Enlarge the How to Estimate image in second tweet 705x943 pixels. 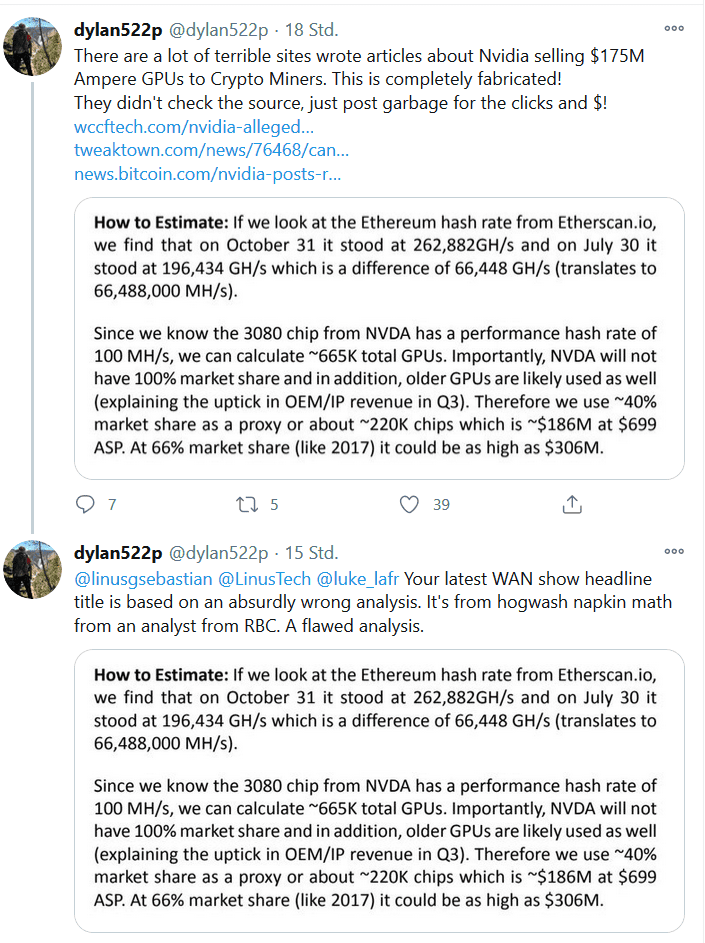(x=379, y=790)
